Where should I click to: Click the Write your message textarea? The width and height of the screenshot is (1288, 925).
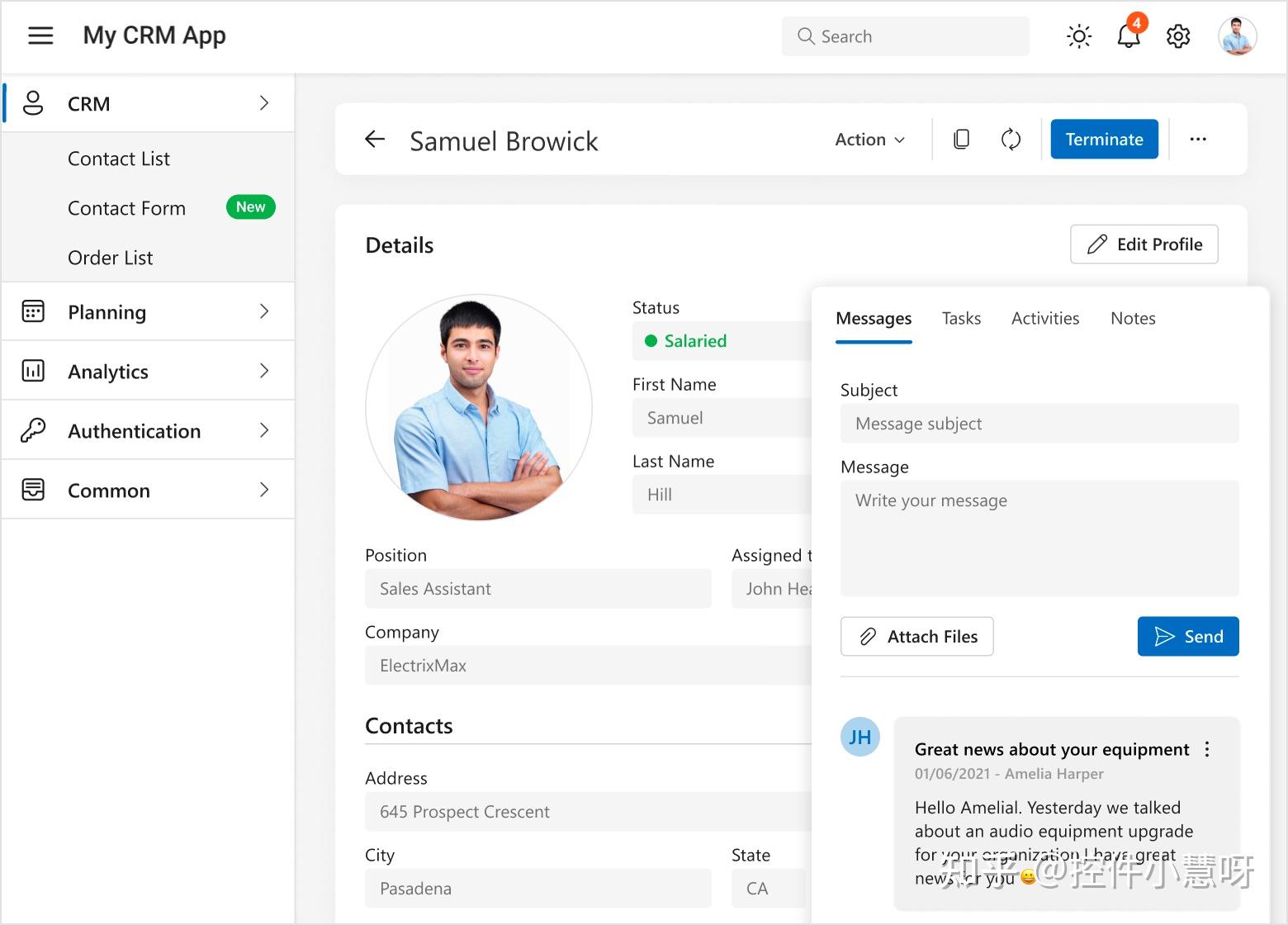[x=1039, y=538]
